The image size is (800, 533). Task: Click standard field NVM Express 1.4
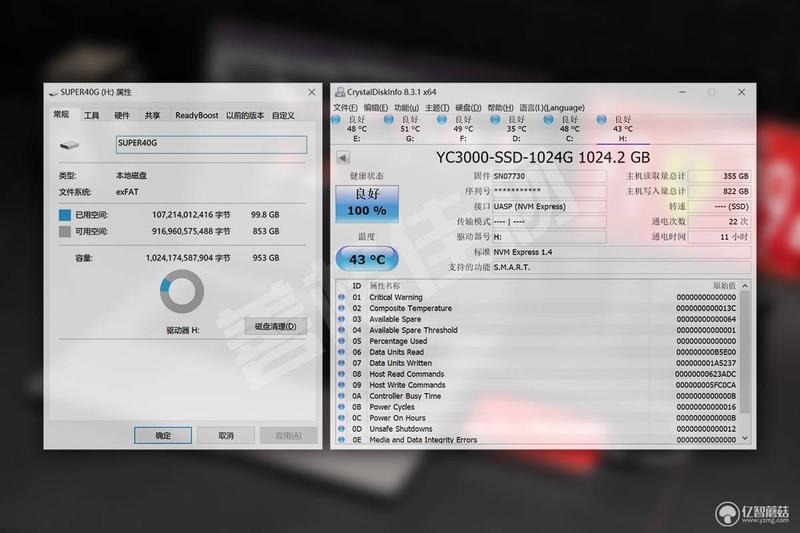(621, 252)
